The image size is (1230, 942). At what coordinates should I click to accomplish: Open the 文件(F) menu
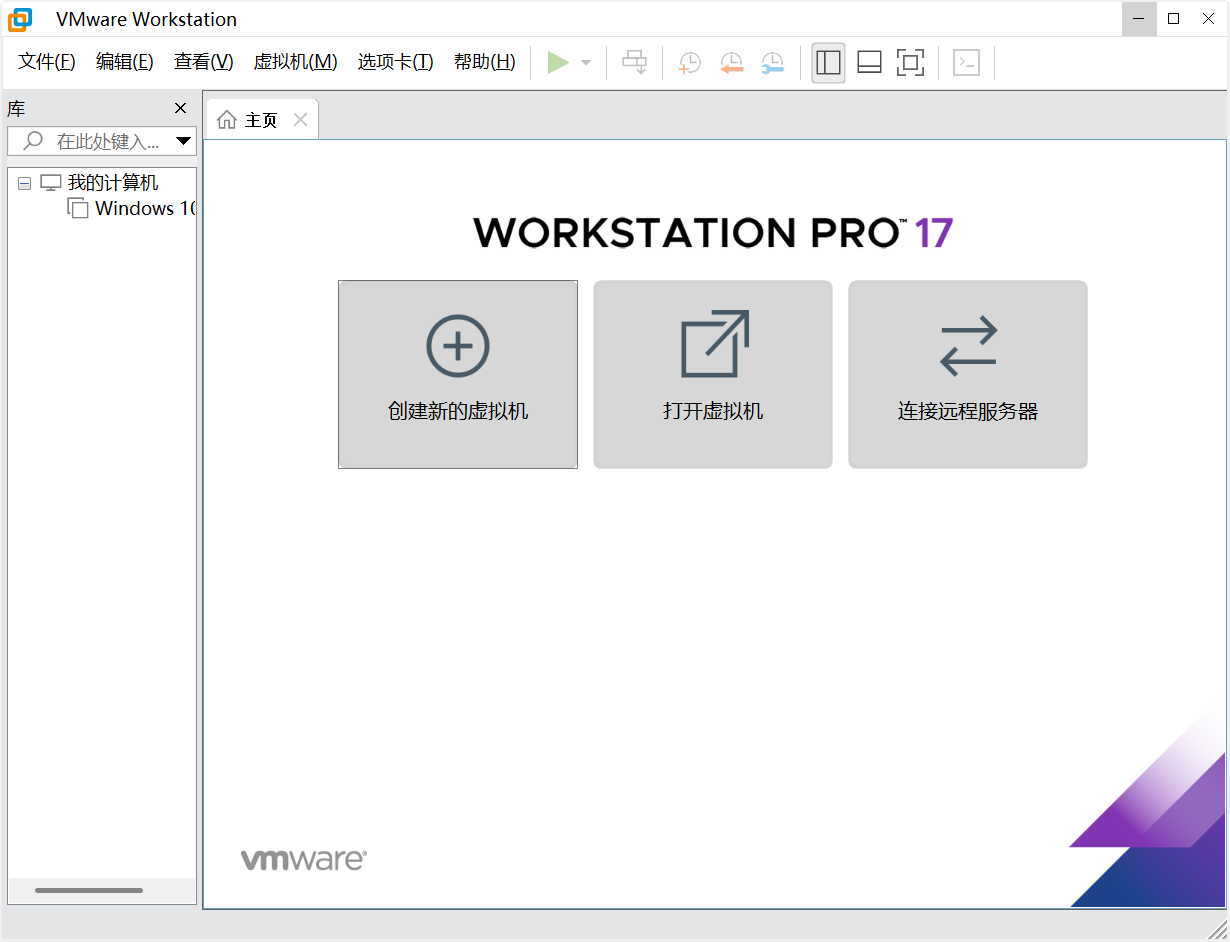pos(47,62)
